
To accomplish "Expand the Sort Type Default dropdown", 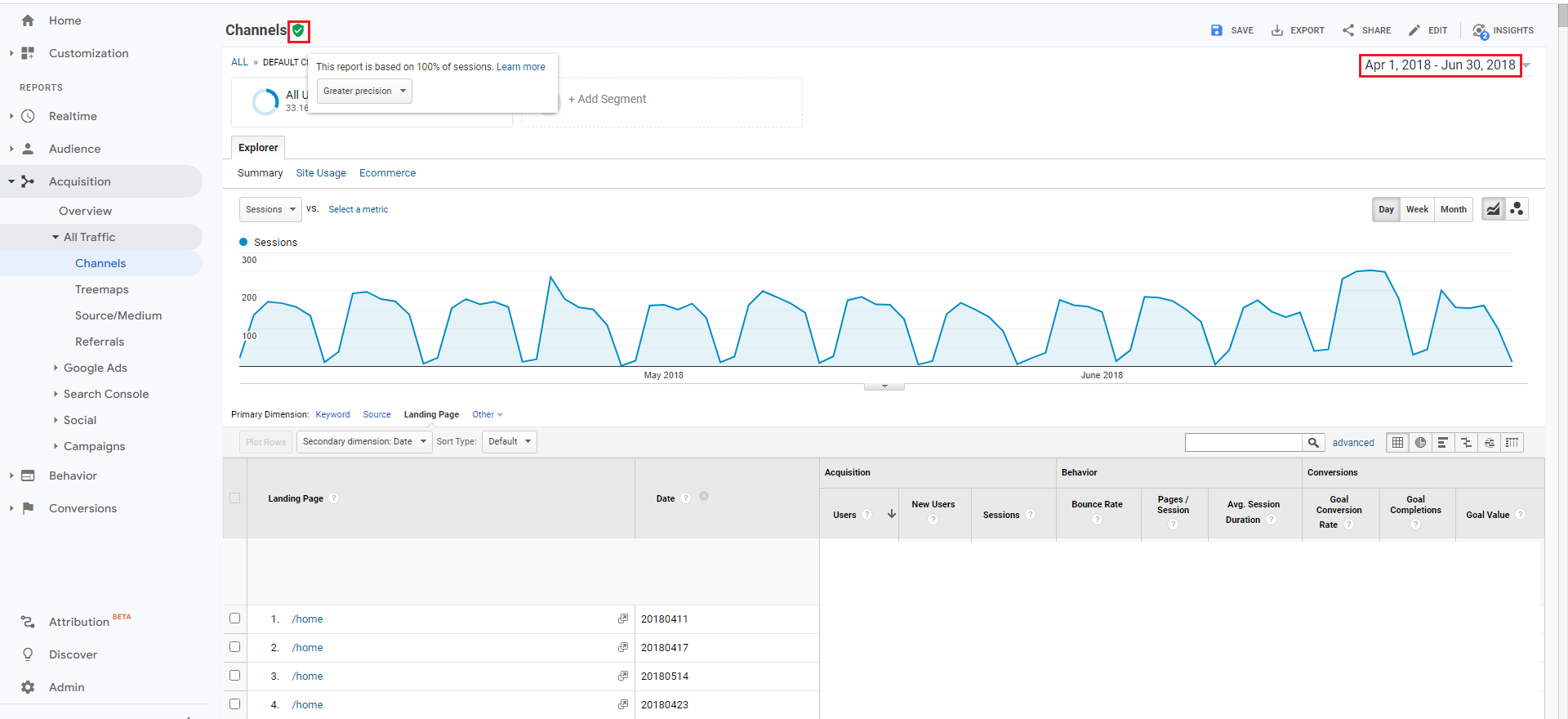I will pos(509,442).
